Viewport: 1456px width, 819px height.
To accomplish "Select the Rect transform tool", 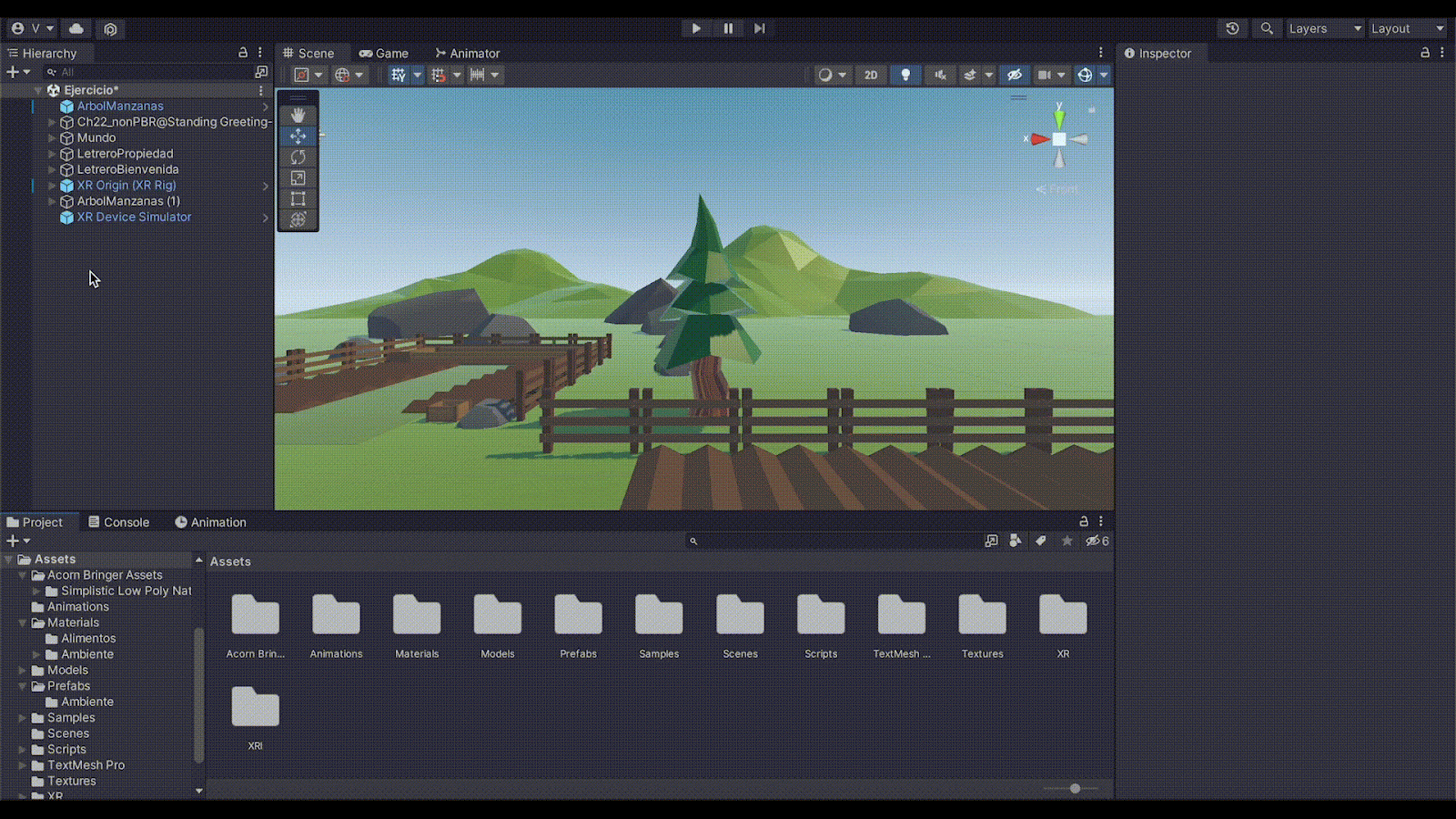I will pyautogui.click(x=298, y=199).
